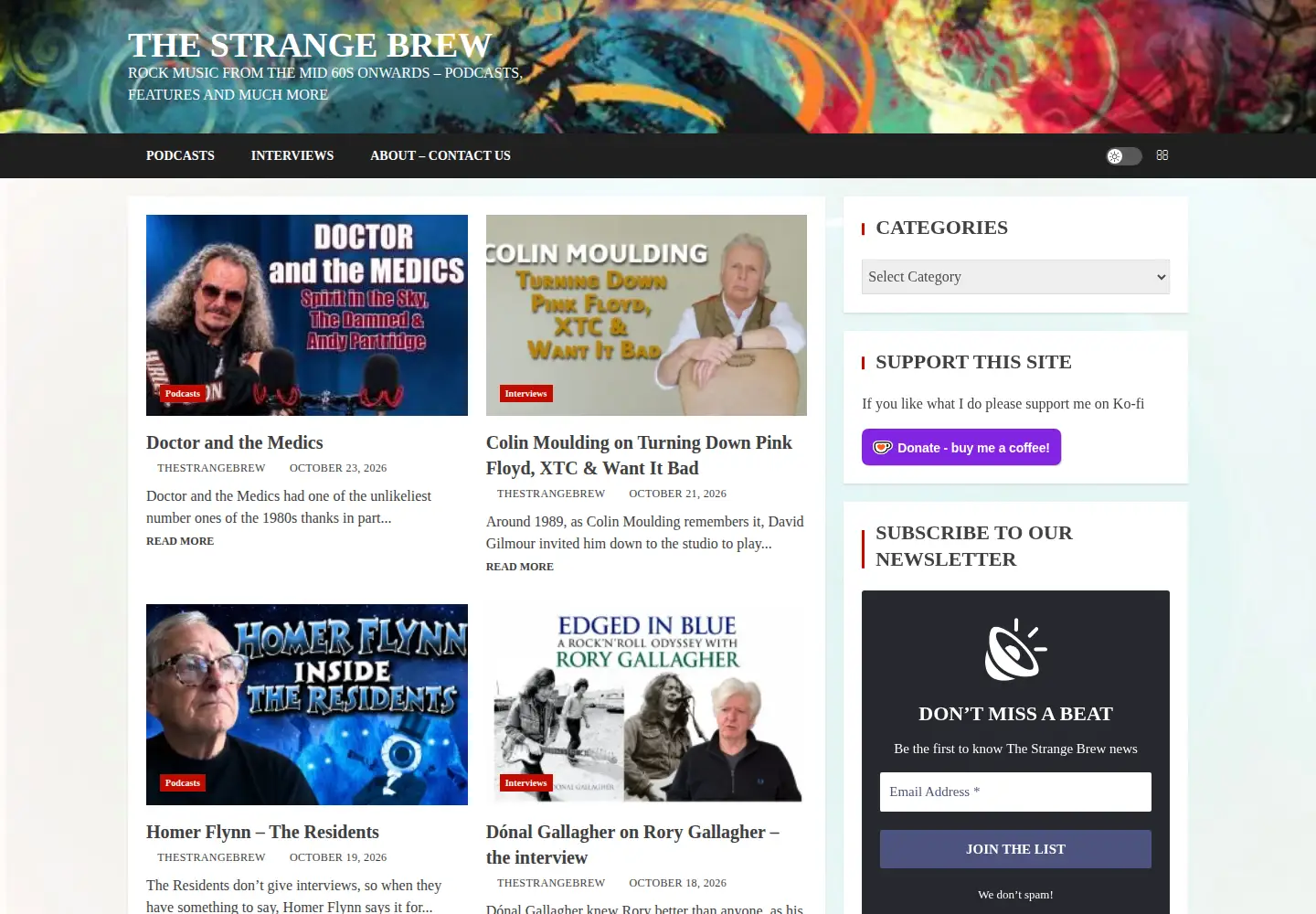The width and height of the screenshot is (1316, 914).
Task: Click The Strange Brew site title
Action: point(310,45)
